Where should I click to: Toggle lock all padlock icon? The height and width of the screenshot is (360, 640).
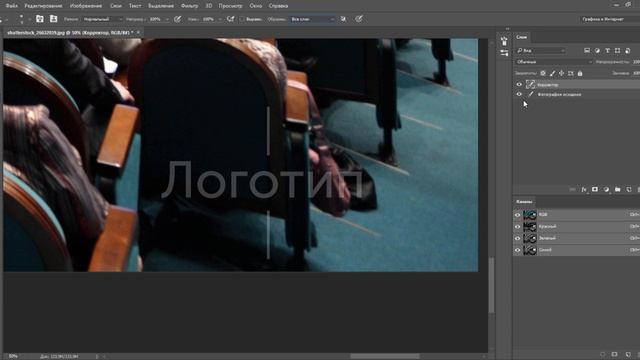click(x=580, y=73)
